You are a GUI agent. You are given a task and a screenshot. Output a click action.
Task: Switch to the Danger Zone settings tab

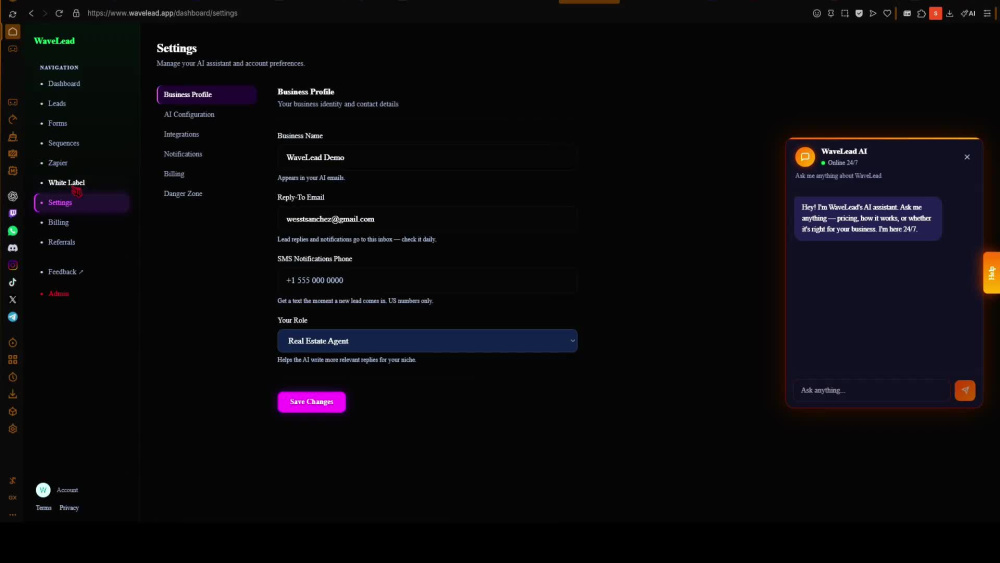(x=182, y=194)
